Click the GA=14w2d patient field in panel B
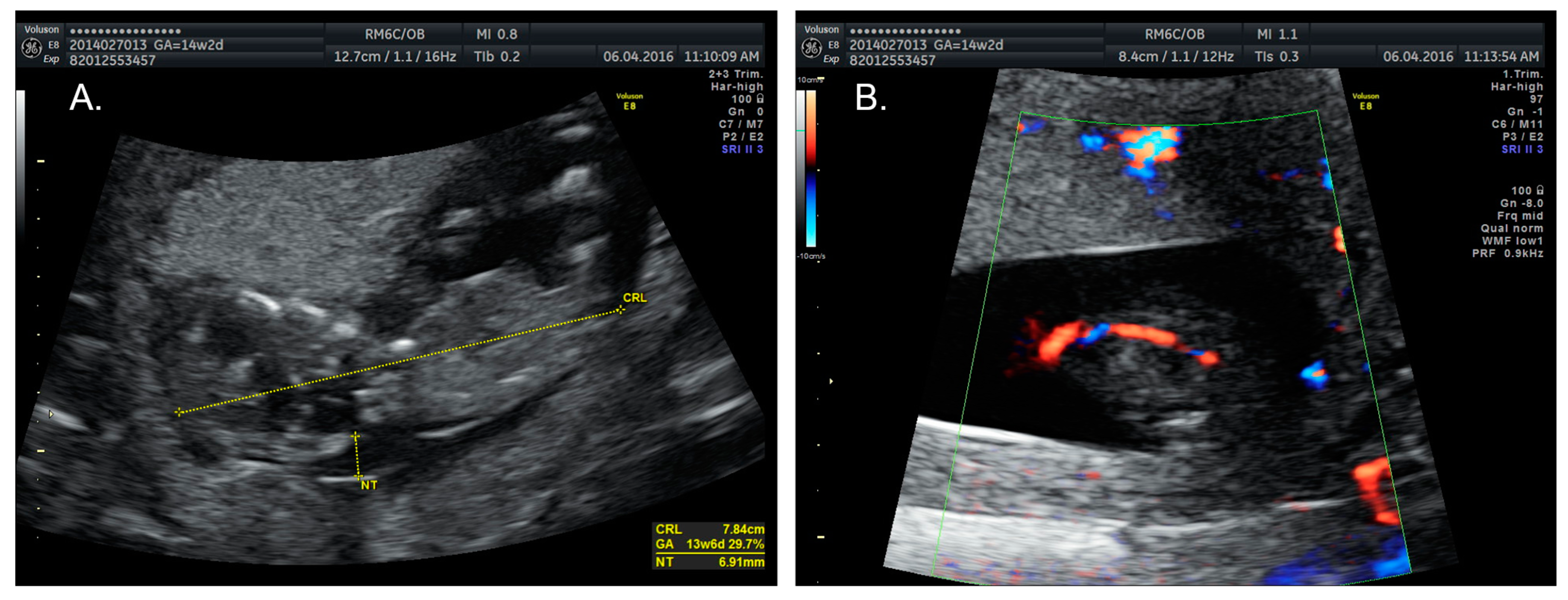1568x600 pixels. tap(968, 45)
